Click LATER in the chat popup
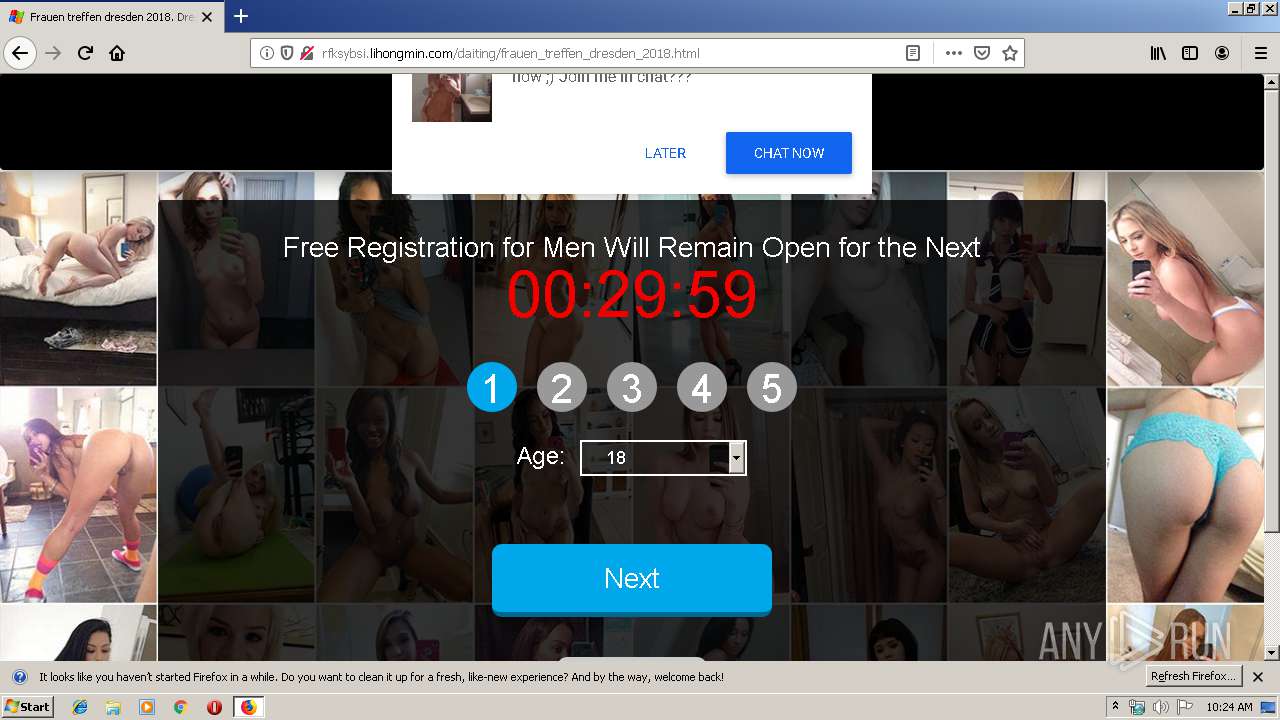This screenshot has height=720, width=1280. (x=665, y=153)
